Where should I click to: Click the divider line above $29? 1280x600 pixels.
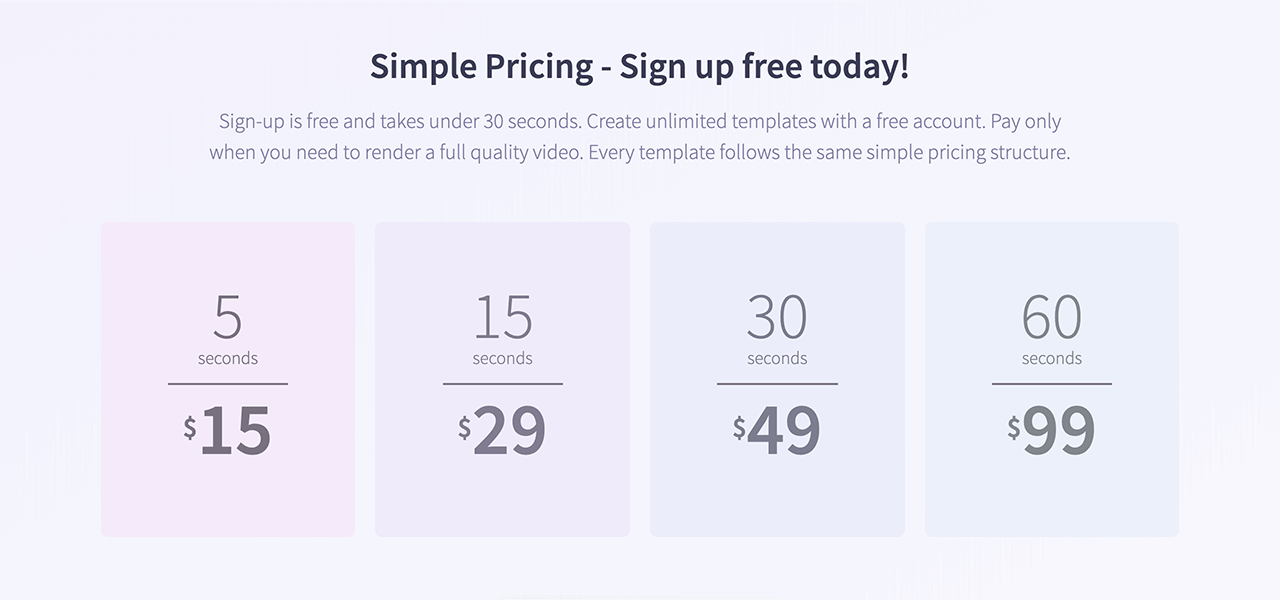point(502,383)
